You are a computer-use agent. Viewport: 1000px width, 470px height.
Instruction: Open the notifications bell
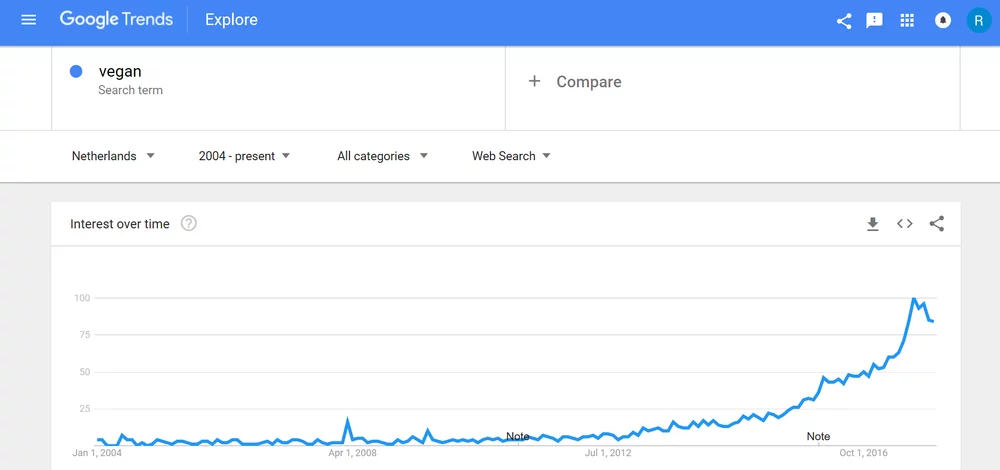(x=942, y=20)
